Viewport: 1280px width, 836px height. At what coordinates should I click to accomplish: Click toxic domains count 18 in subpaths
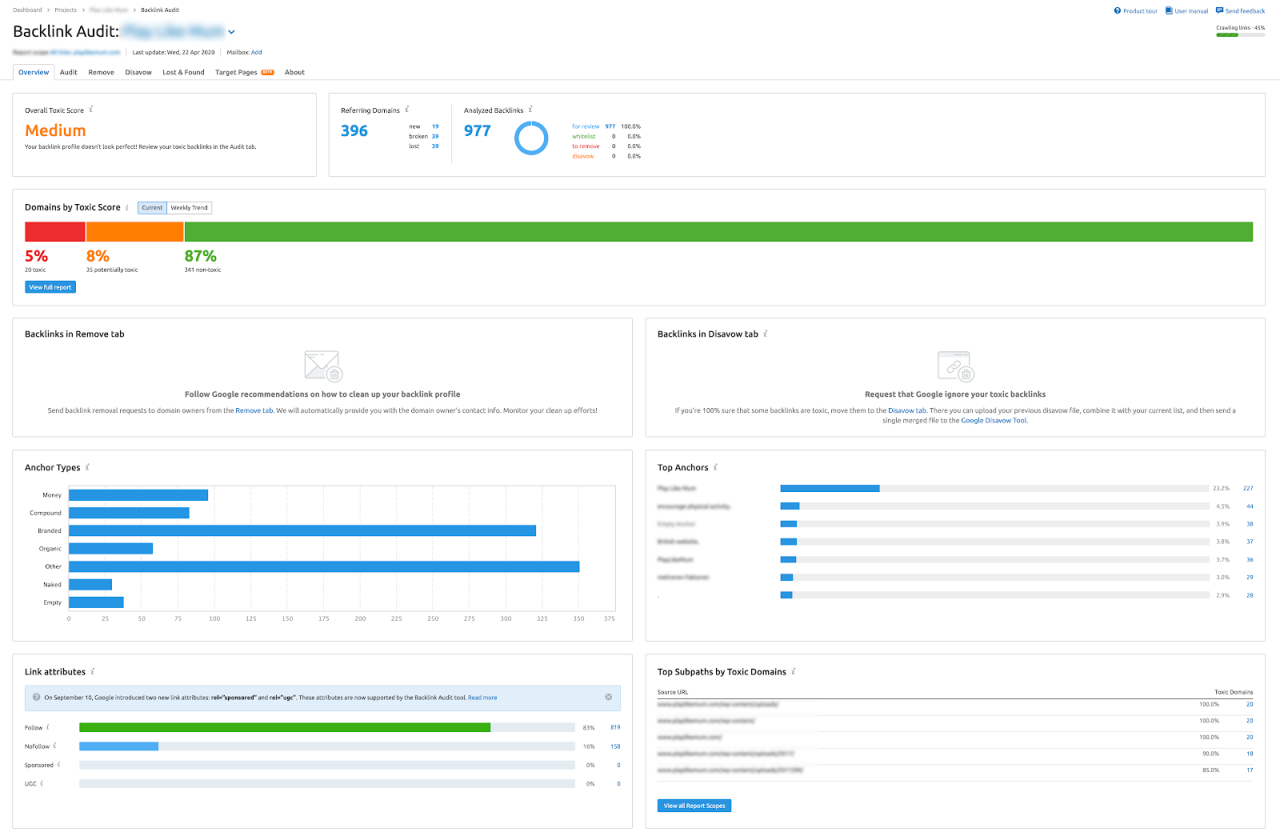pyautogui.click(x=1250, y=754)
